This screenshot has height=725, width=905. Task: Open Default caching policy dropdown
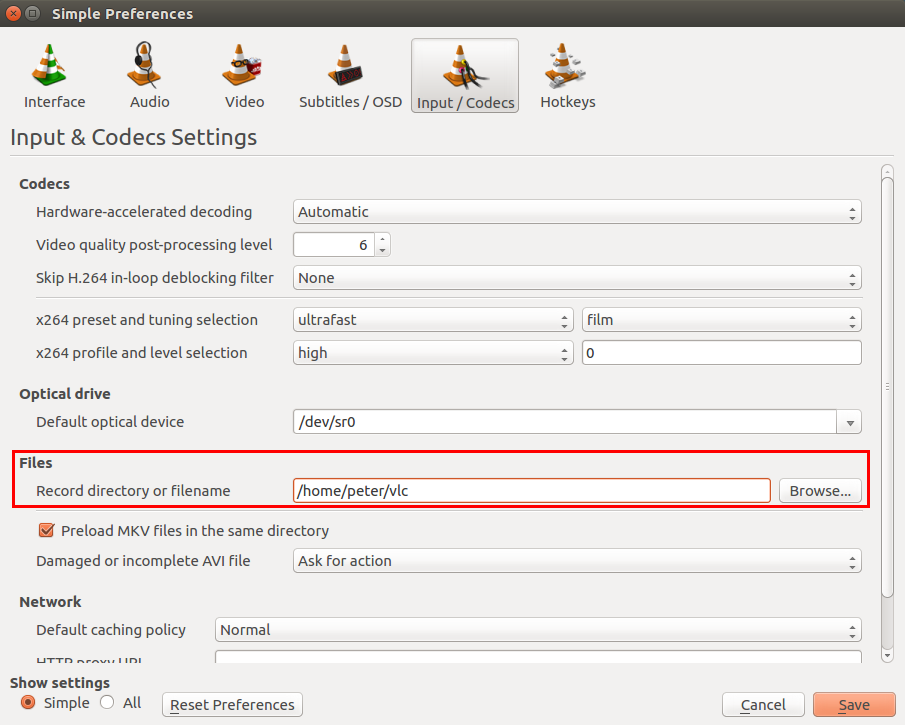tap(538, 630)
